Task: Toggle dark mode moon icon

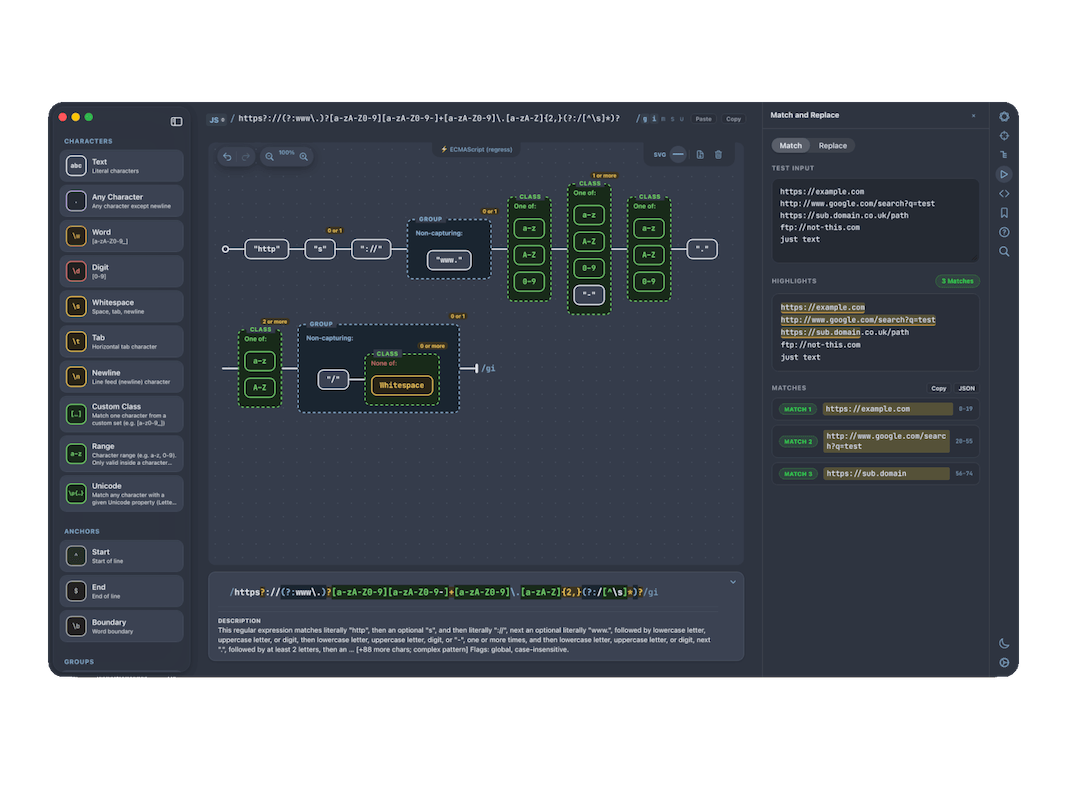Action: [x=1004, y=643]
